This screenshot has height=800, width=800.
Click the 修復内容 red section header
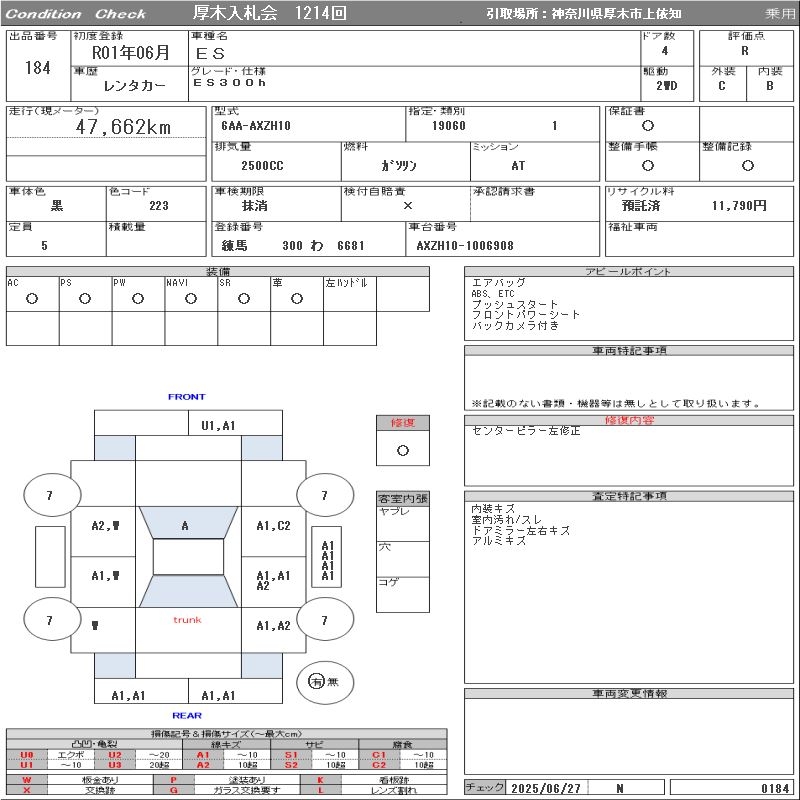pos(629,420)
